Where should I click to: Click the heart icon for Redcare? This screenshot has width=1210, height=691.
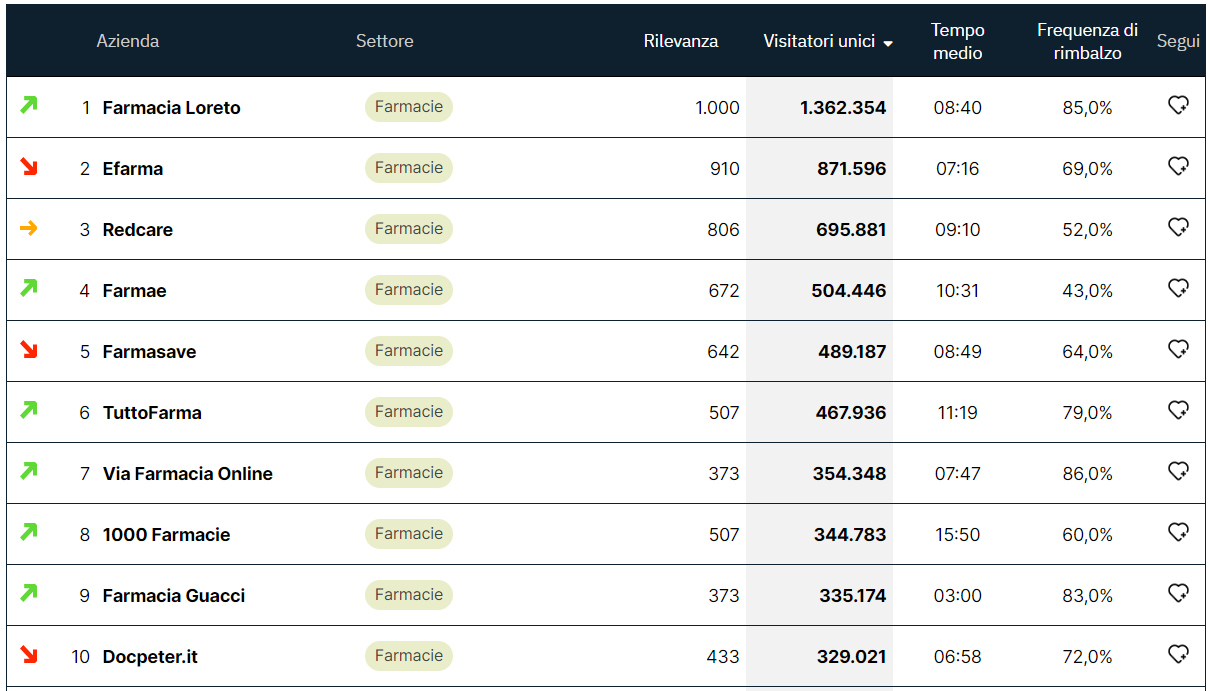(1178, 227)
